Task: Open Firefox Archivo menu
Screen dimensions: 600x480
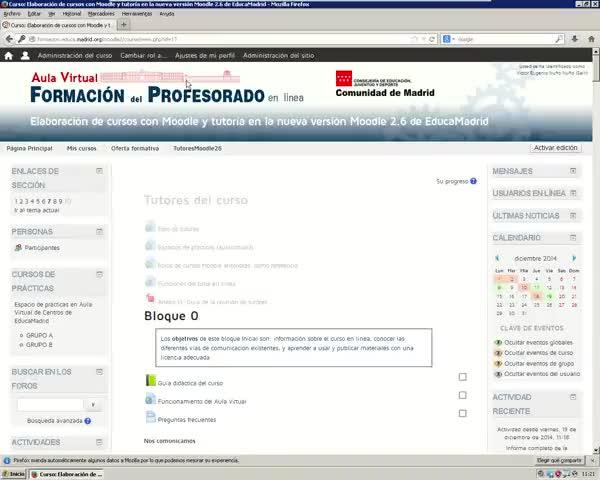Action: point(12,14)
